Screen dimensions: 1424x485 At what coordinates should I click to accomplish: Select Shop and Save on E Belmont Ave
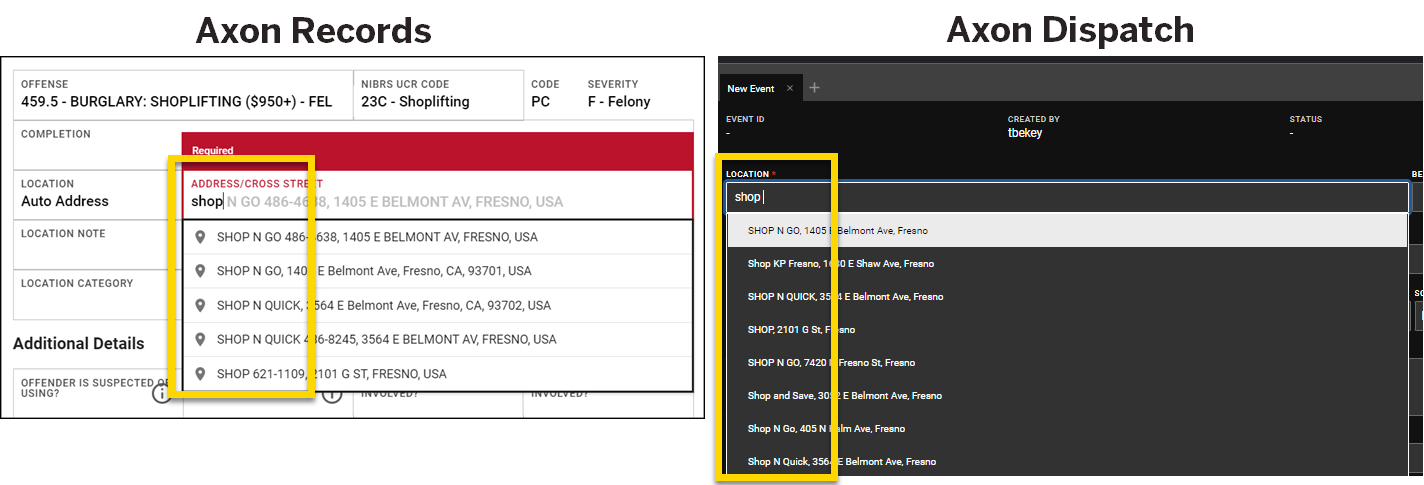[x=844, y=396]
